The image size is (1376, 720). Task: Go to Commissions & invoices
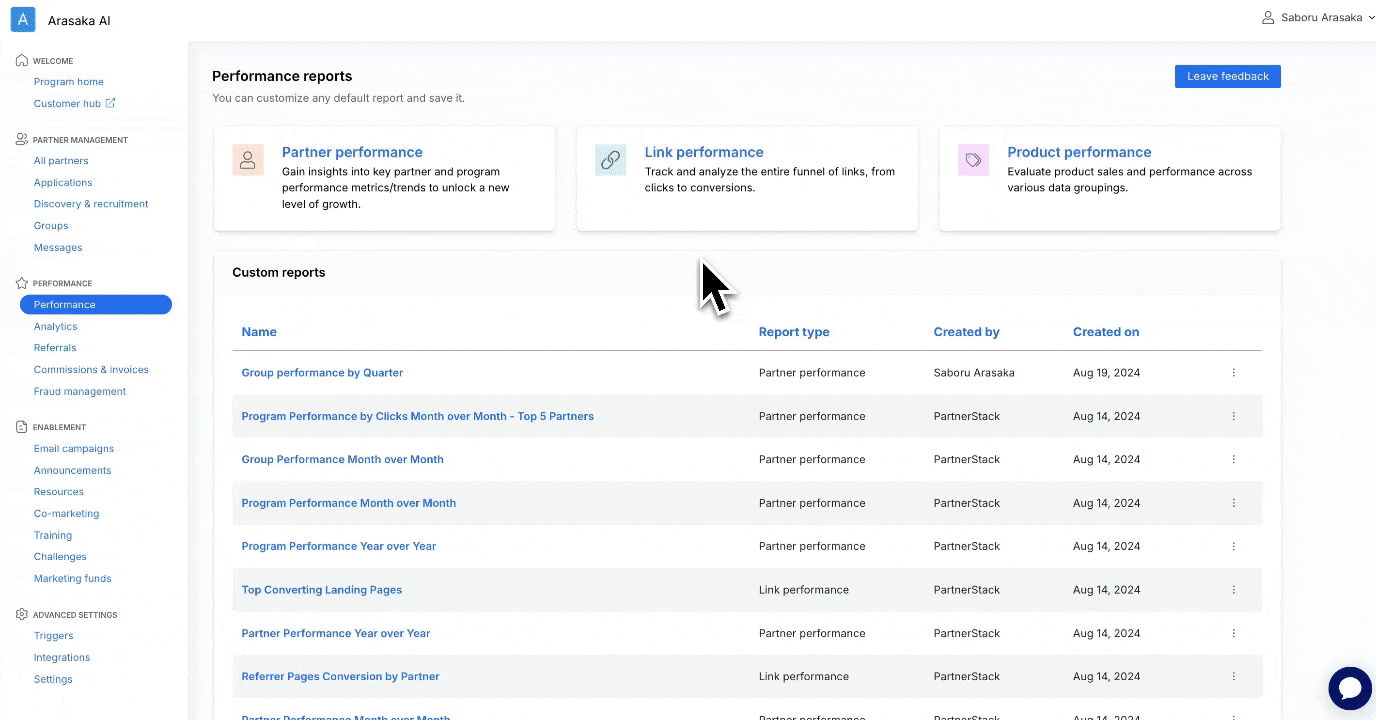point(91,370)
